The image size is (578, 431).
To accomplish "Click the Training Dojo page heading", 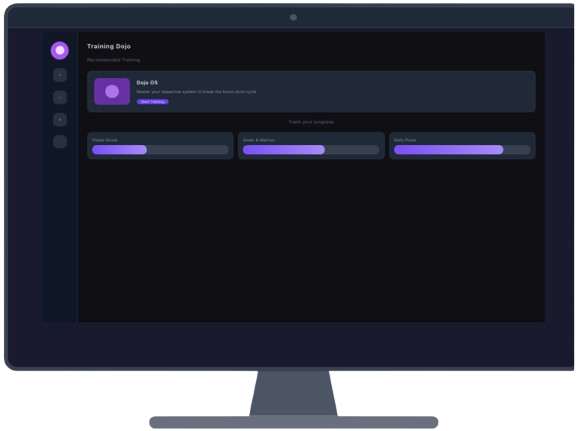I will 109,46.
